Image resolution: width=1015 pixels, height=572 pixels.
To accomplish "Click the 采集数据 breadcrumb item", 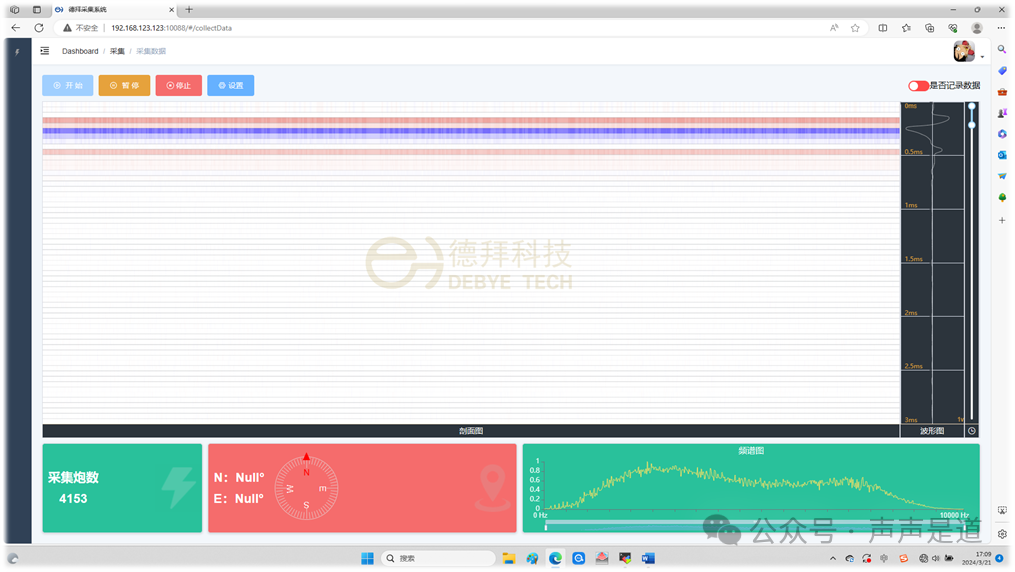I will [151, 51].
